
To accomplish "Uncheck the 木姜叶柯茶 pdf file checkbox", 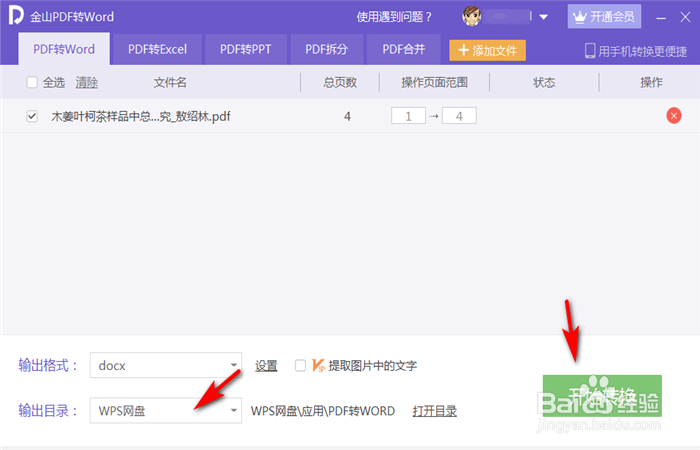I will (32, 117).
